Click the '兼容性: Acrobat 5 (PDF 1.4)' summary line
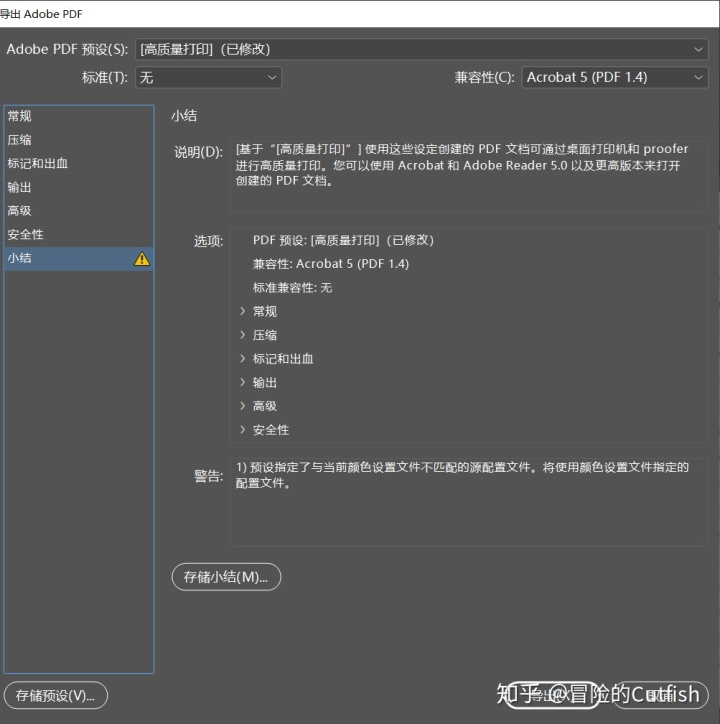The height and width of the screenshot is (724, 720). 331,264
